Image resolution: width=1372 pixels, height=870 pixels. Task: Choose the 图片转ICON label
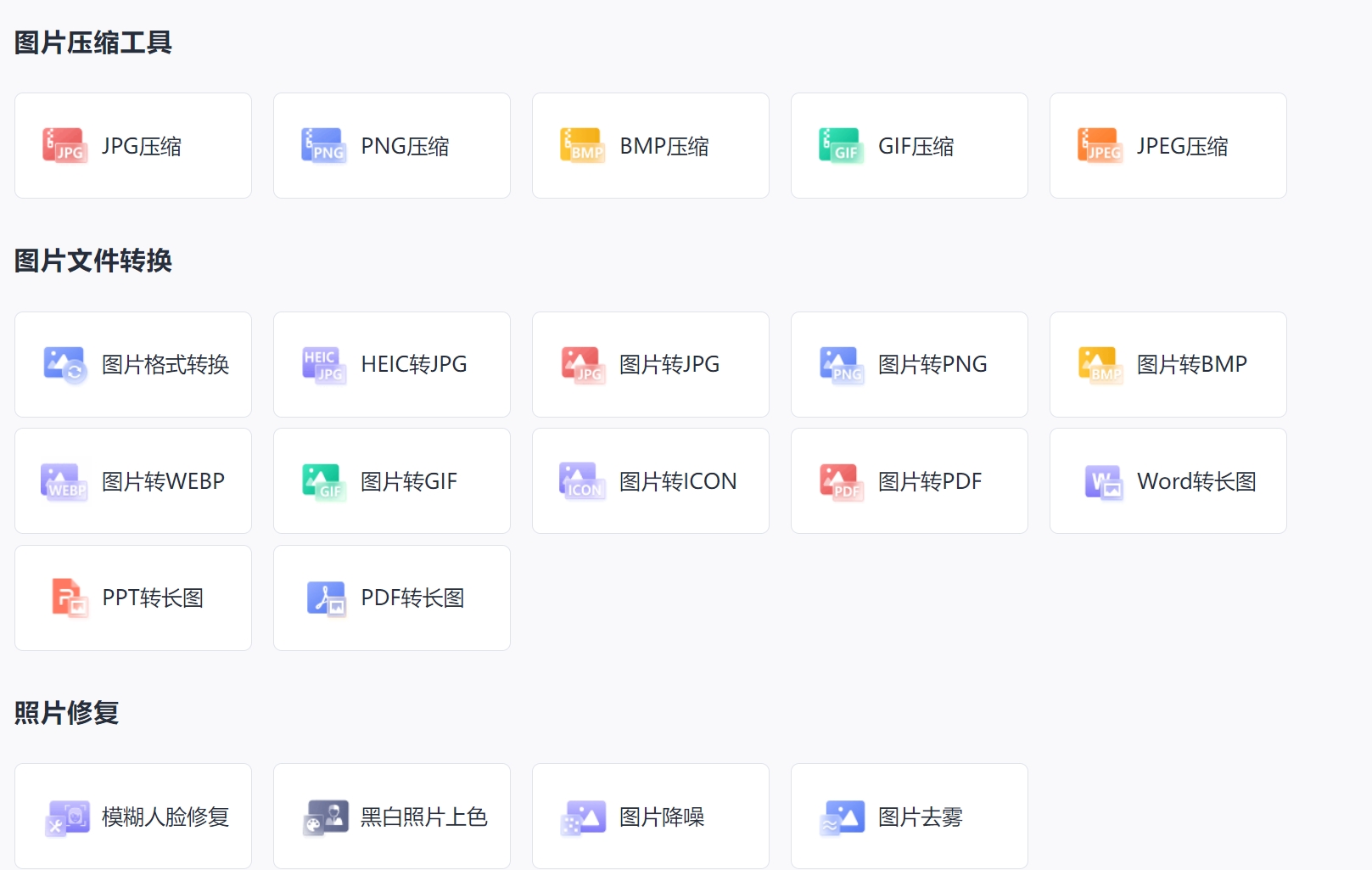(x=677, y=481)
